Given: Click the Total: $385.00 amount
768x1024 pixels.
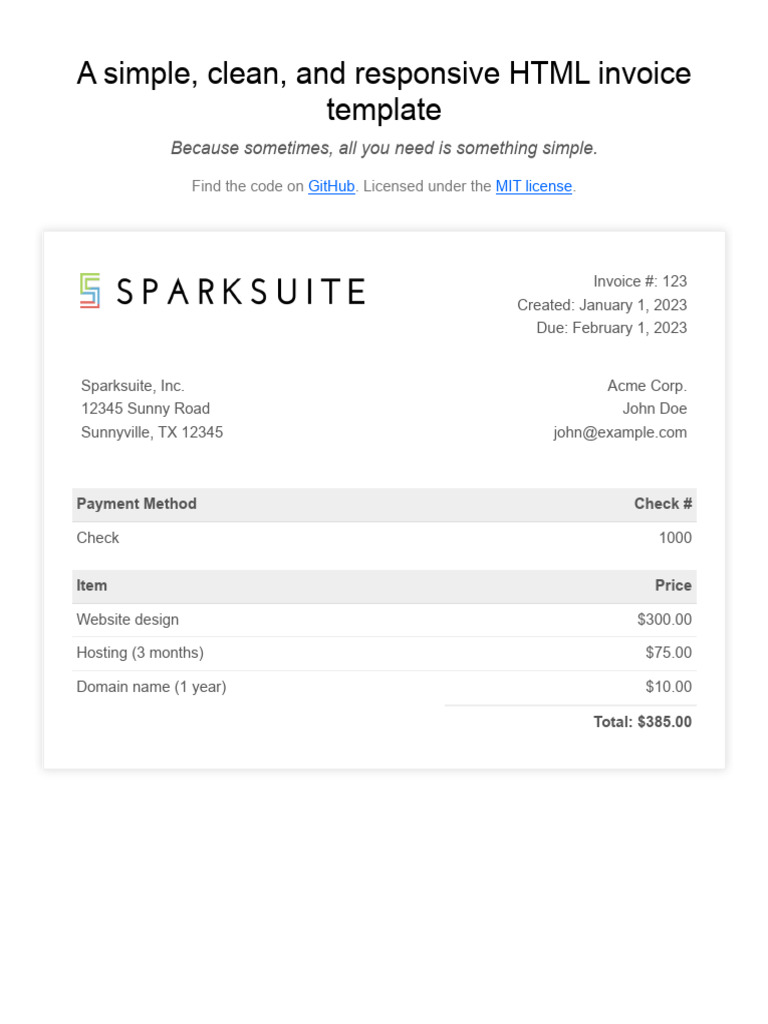Looking at the screenshot, I should point(642,722).
